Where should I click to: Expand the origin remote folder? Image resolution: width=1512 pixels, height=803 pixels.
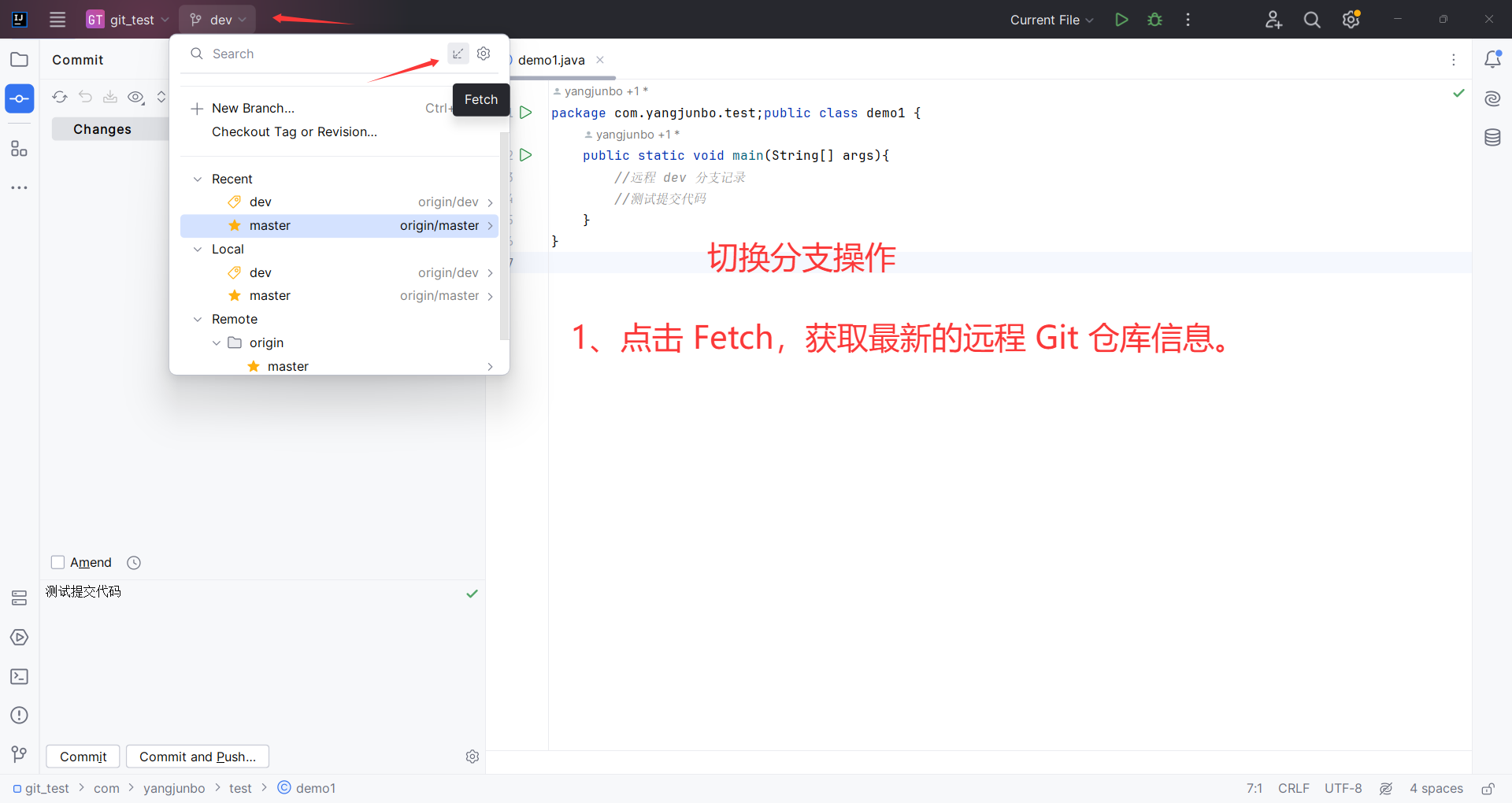point(216,342)
